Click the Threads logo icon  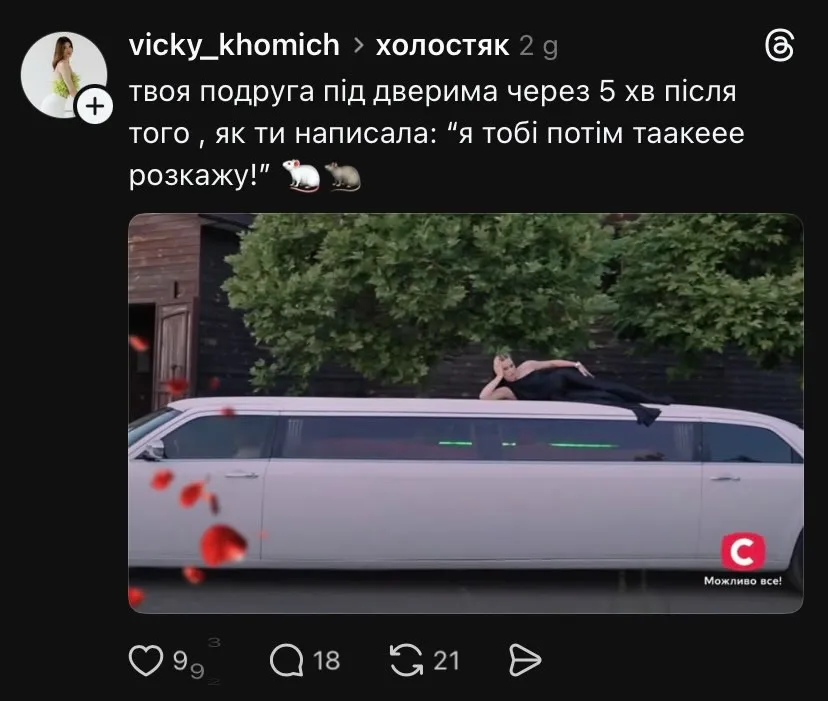coord(779,45)
